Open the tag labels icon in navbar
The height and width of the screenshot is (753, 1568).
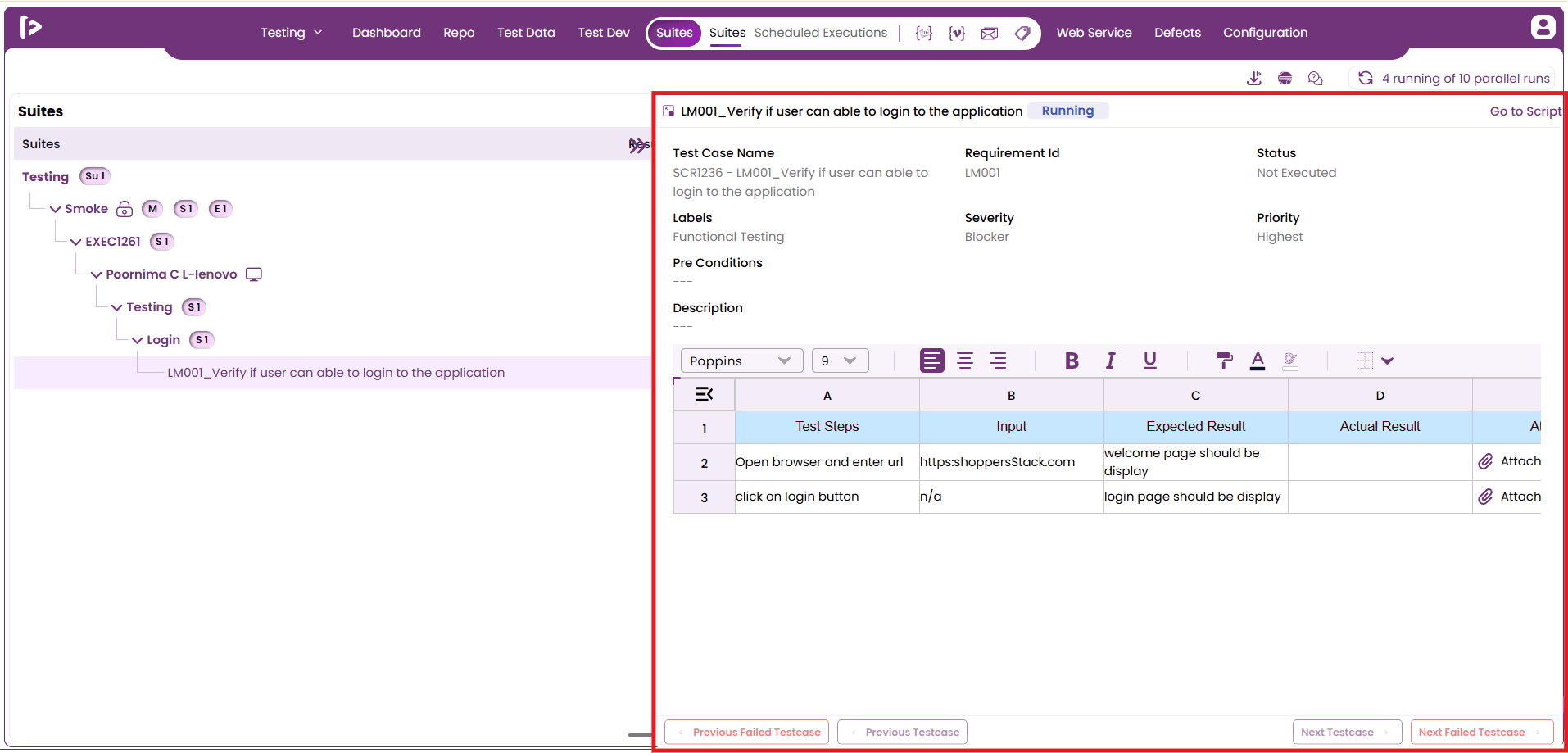coord(1022,34)
